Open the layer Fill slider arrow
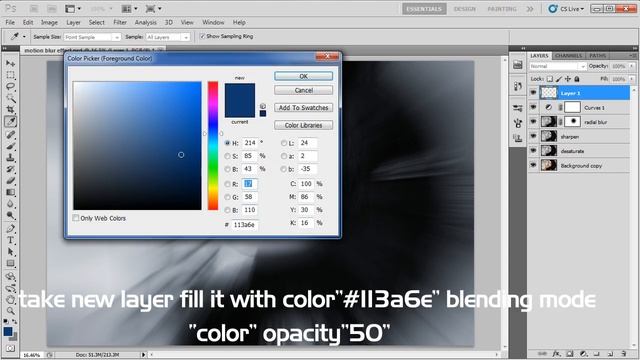The image size is (640, 360). [x=632, y=79]
